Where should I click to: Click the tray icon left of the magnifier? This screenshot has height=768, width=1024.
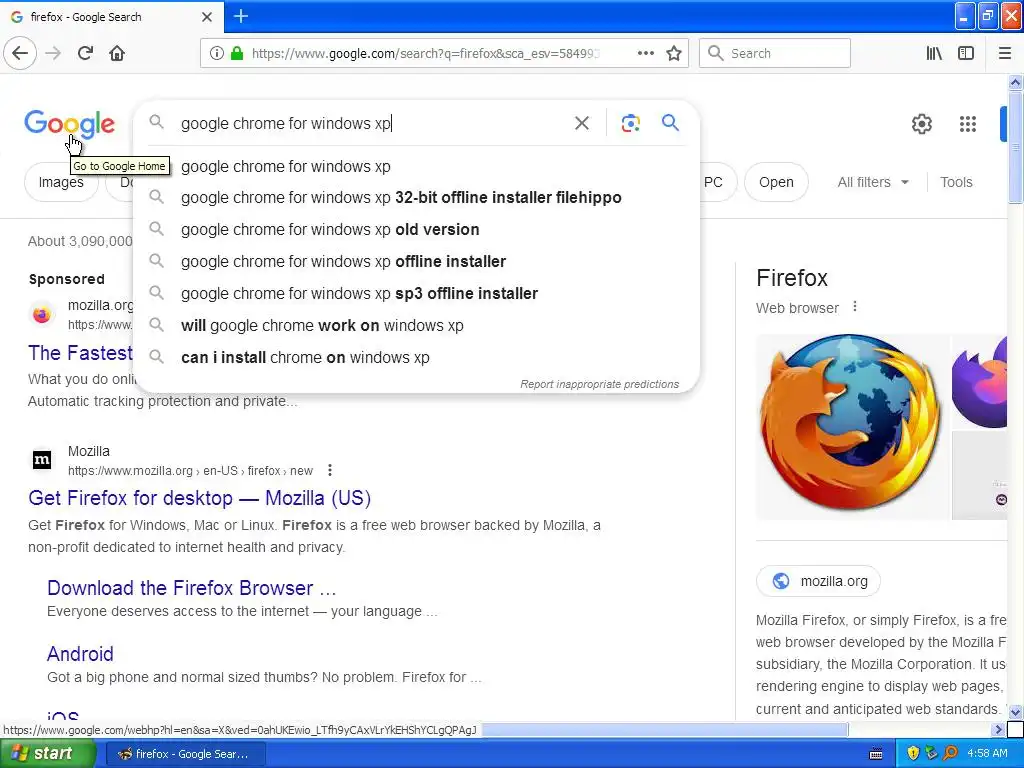click(x=932, y=753)
